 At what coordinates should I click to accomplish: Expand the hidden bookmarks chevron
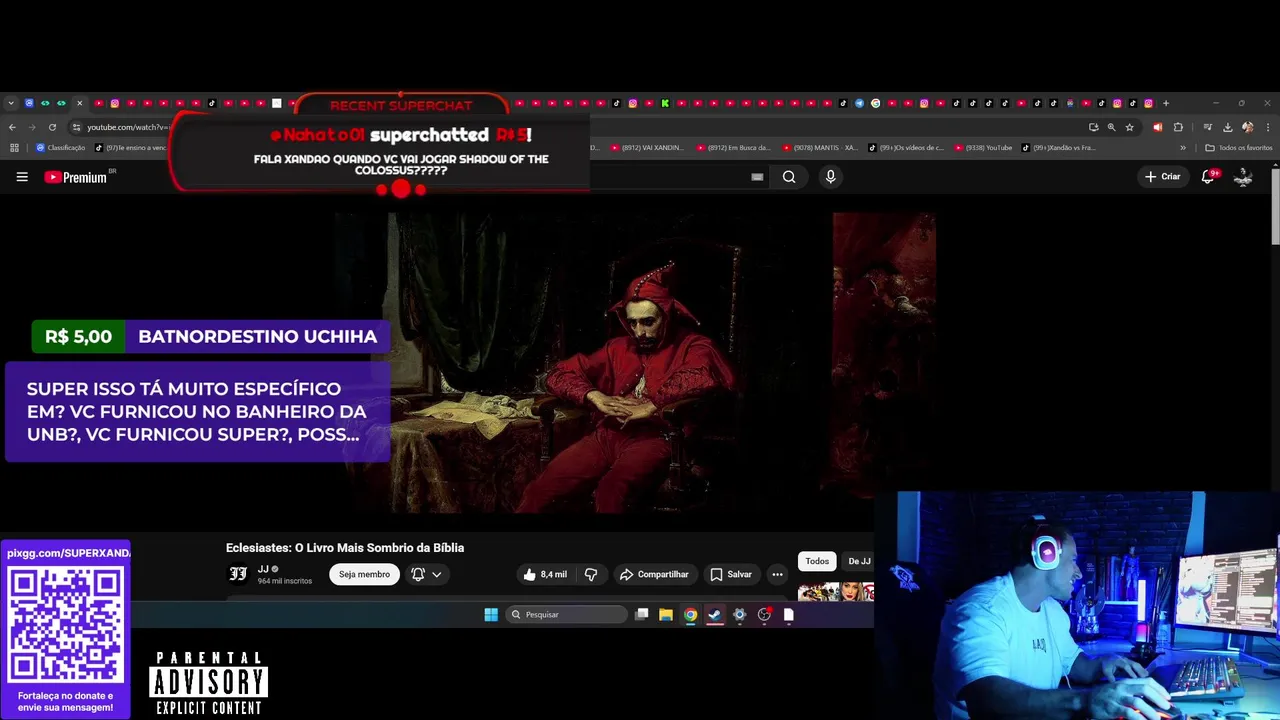tap(1183, 148)
